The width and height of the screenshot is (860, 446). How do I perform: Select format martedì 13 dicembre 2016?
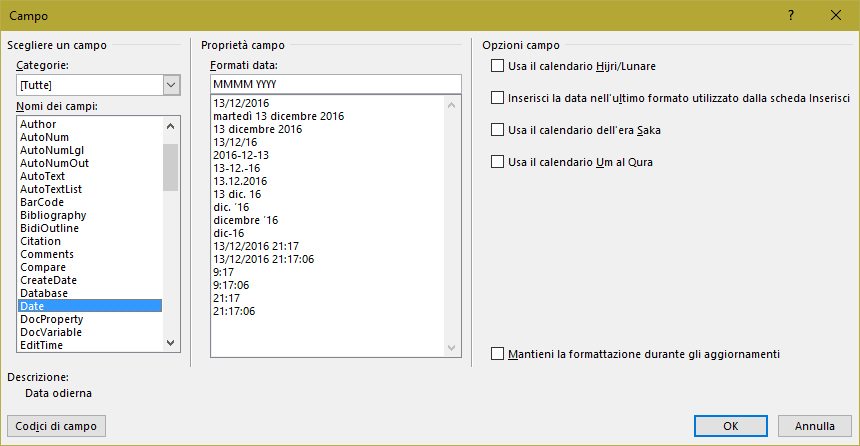(278, 116)
